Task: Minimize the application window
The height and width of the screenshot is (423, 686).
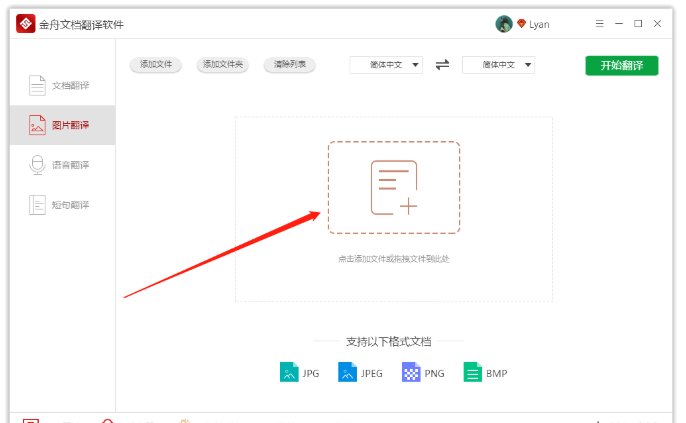Action: [619, 24]
